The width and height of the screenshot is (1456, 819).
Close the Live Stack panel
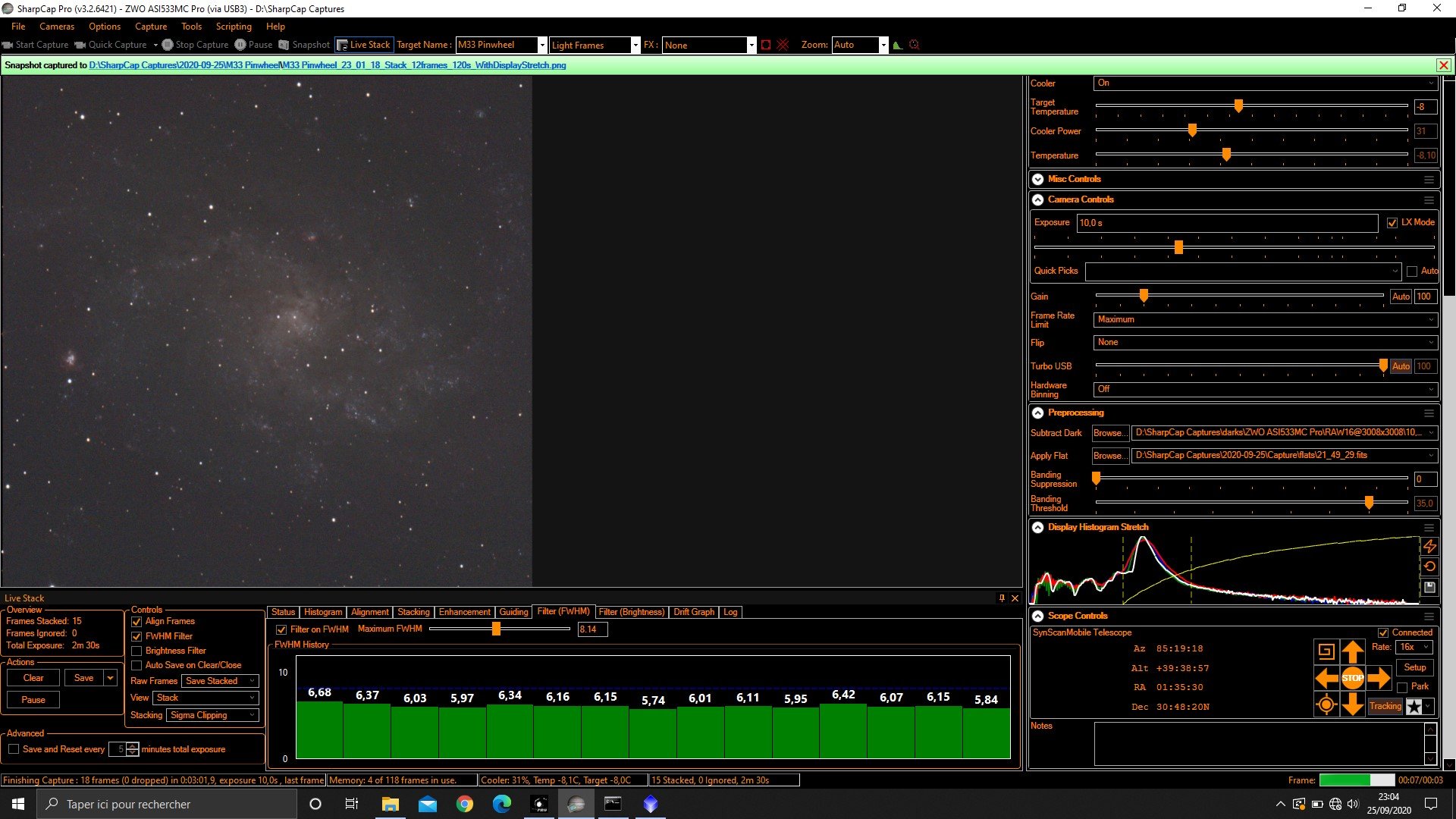click(1015, 598)
